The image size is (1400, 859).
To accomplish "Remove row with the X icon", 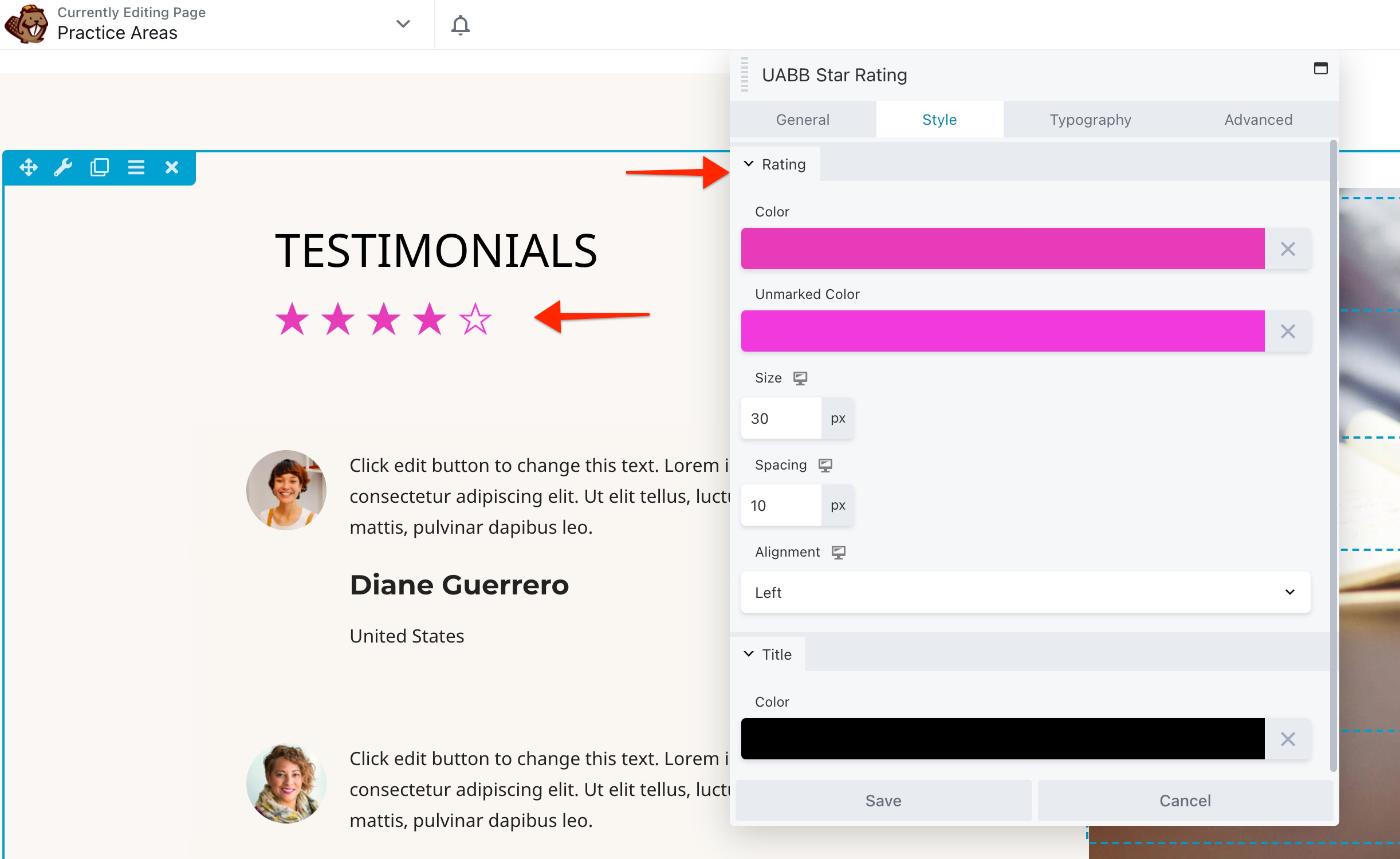I will point(172,167).
